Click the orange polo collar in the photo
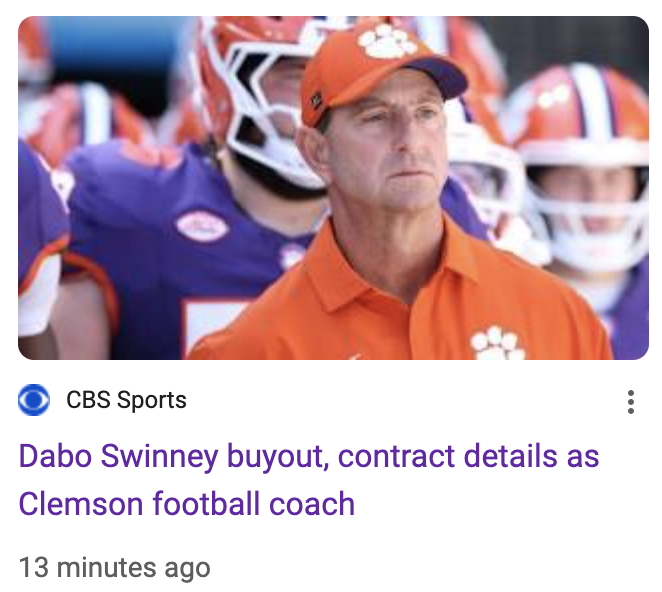 (x=380, y=270)
